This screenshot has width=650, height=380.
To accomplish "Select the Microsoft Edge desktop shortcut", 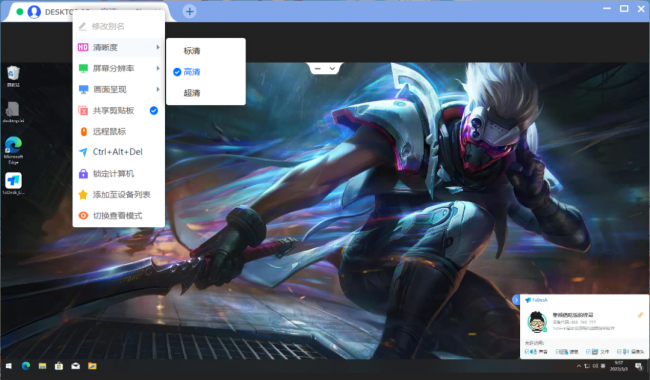I will tap(13, 150).
